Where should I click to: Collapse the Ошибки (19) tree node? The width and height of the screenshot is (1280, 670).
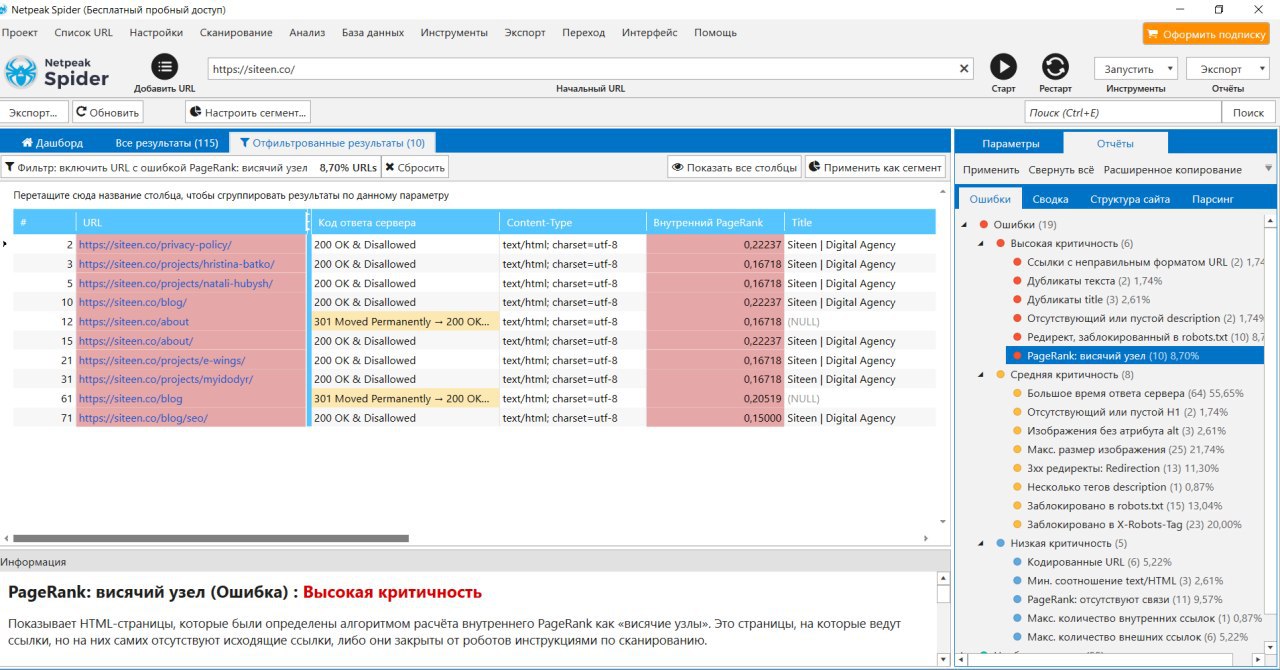pyautogui.click(x=965, y=224)
